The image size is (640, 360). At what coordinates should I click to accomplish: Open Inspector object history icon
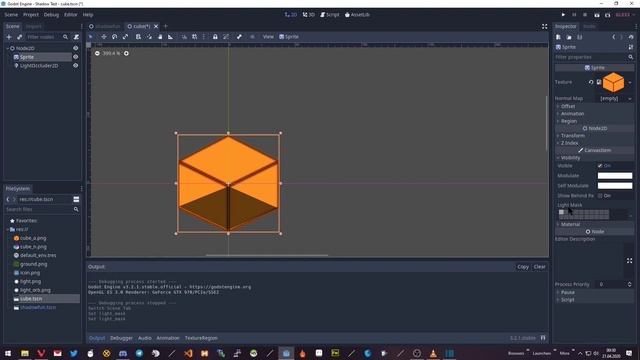click(631, 37)
